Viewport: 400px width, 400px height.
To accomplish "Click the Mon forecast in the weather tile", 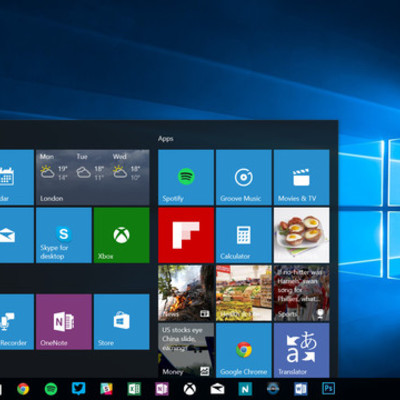I will [x=53, y=168].
